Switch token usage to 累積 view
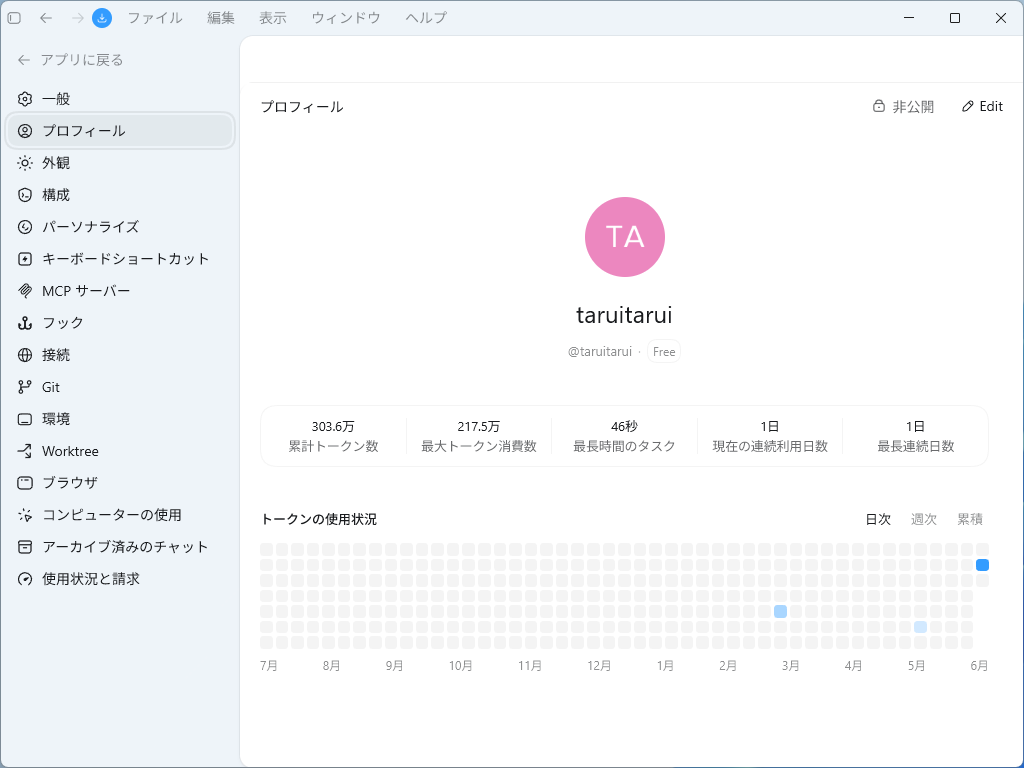 (970, 519)
